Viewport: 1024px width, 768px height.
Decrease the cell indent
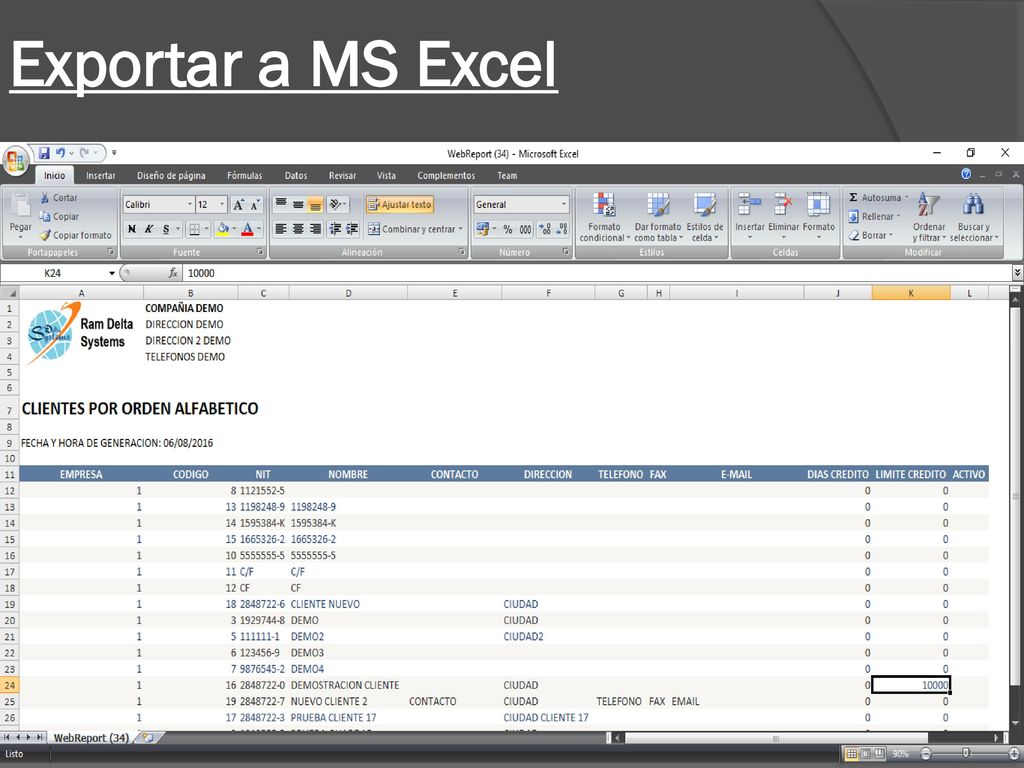point(336,229)
